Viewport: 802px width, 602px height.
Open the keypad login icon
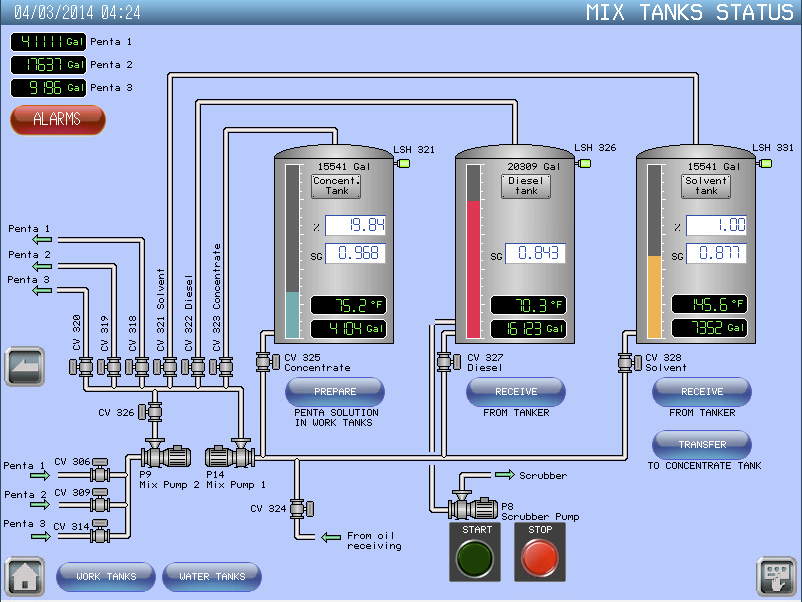(x=775, y=577)
